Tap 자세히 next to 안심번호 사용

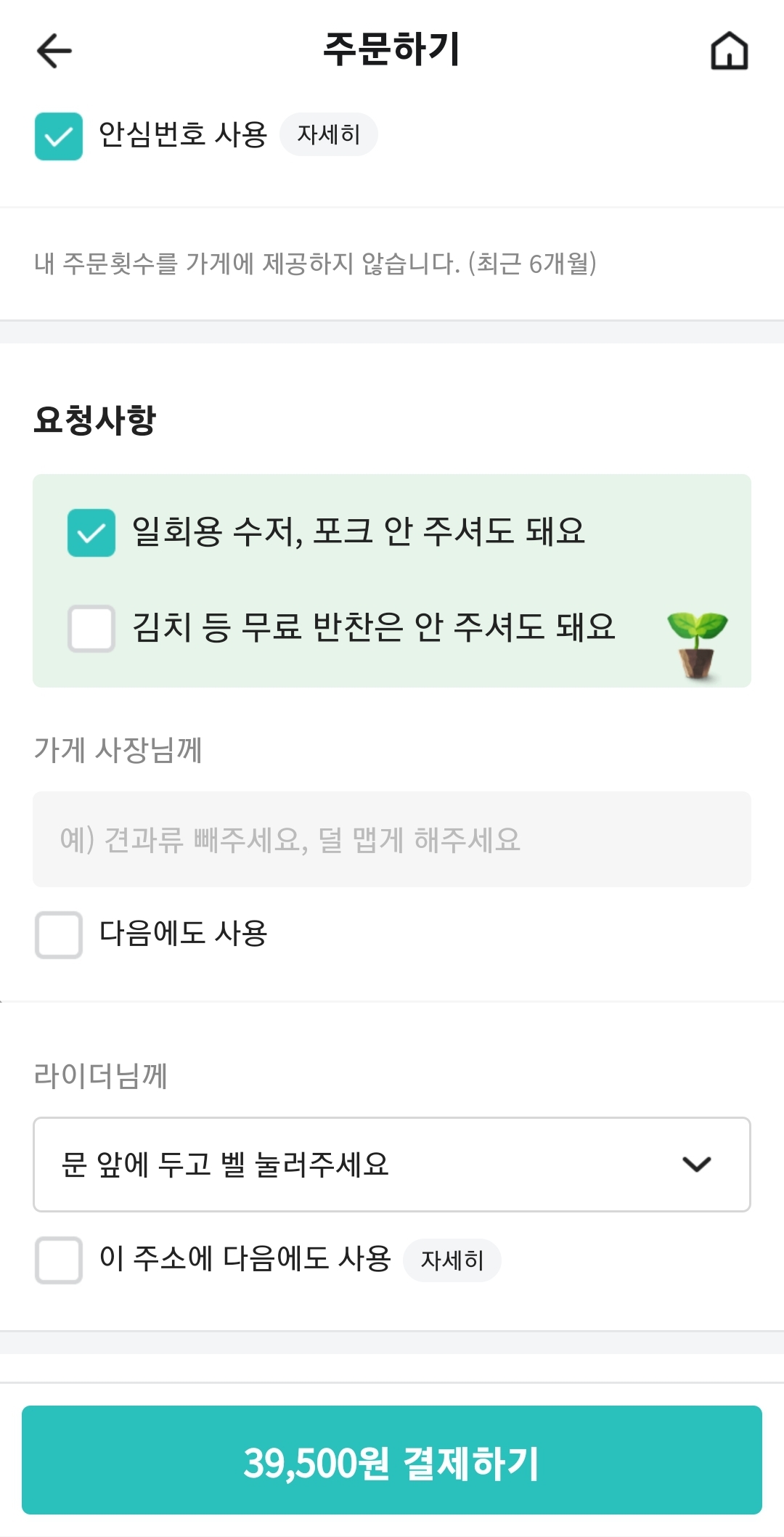329,134
